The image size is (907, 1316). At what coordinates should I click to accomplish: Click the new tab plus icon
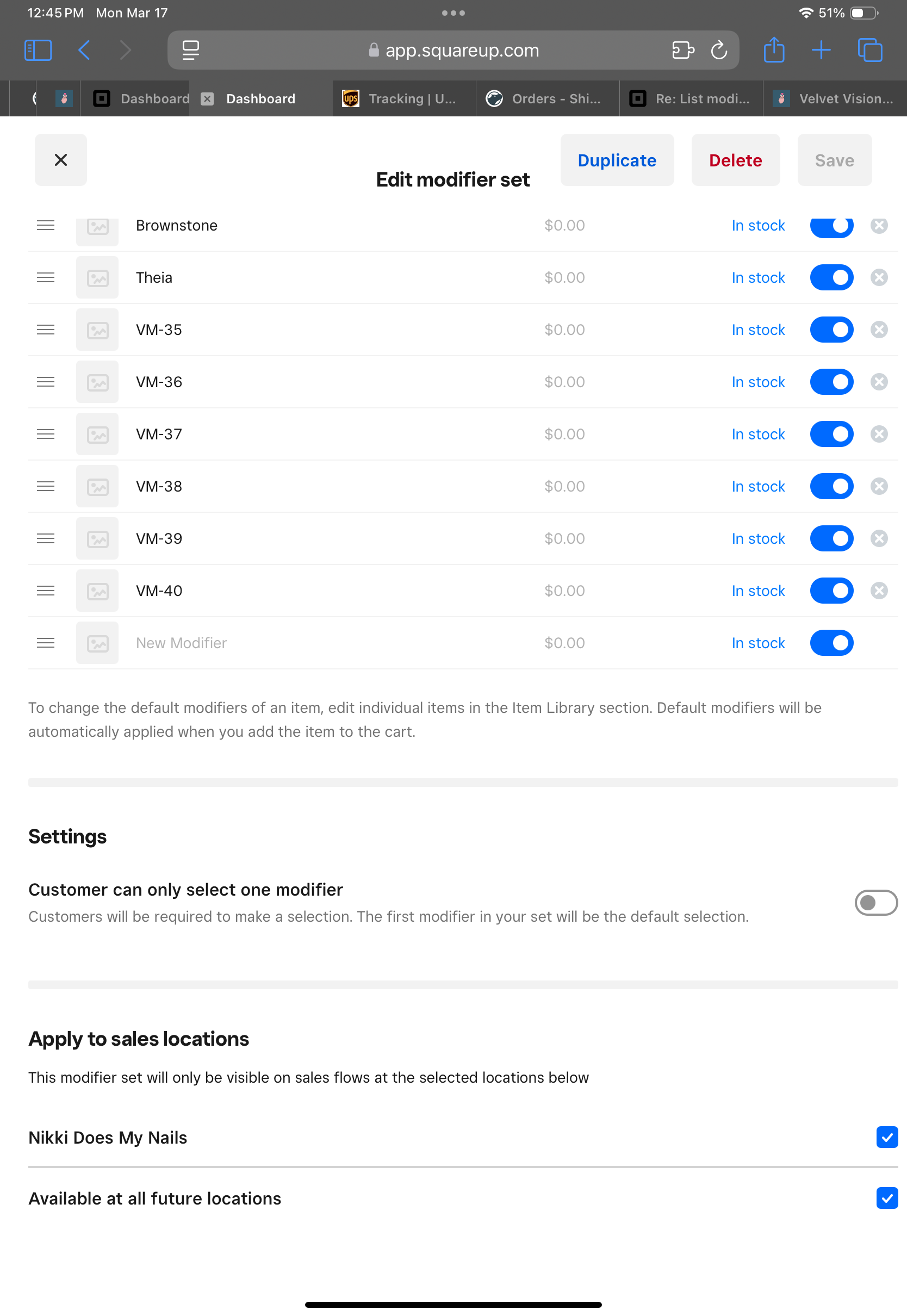pyautogui.click(x=821, y=50)
